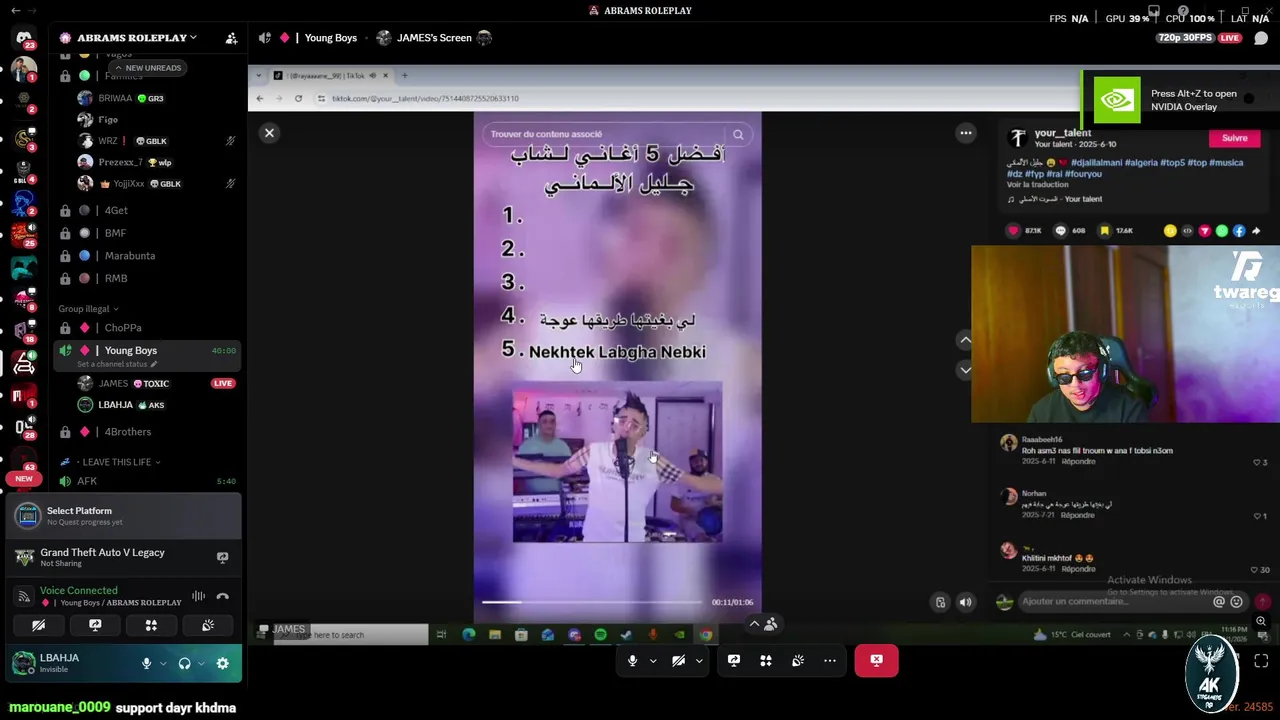Bookmark the TikTok video
Viewport: 1280px width, 720px height.
pos(1104,231)
